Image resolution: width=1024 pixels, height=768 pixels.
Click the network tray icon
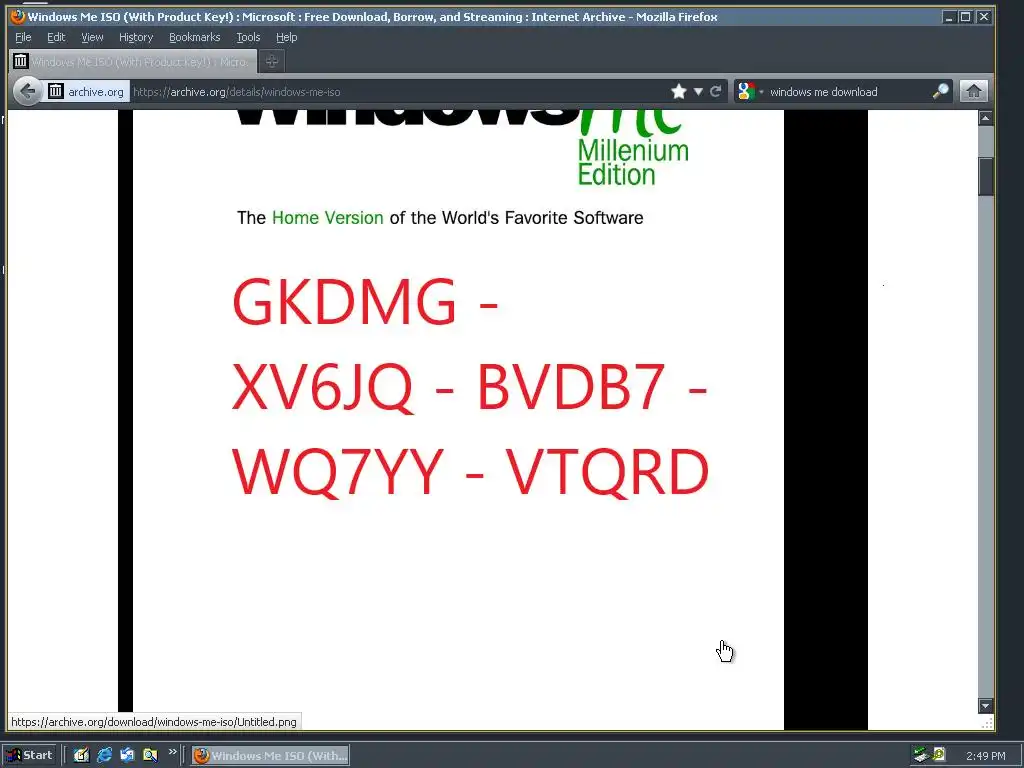pyautogui.click(x=920, y=756)
